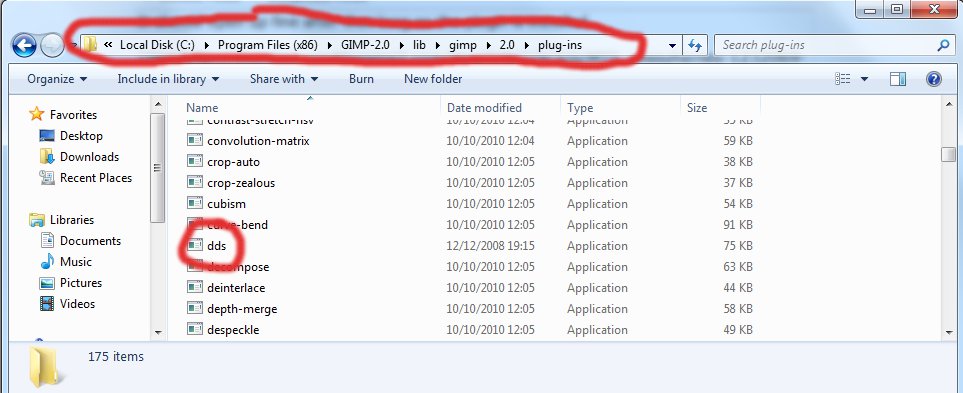Select the decompose file name

(238, 267)
